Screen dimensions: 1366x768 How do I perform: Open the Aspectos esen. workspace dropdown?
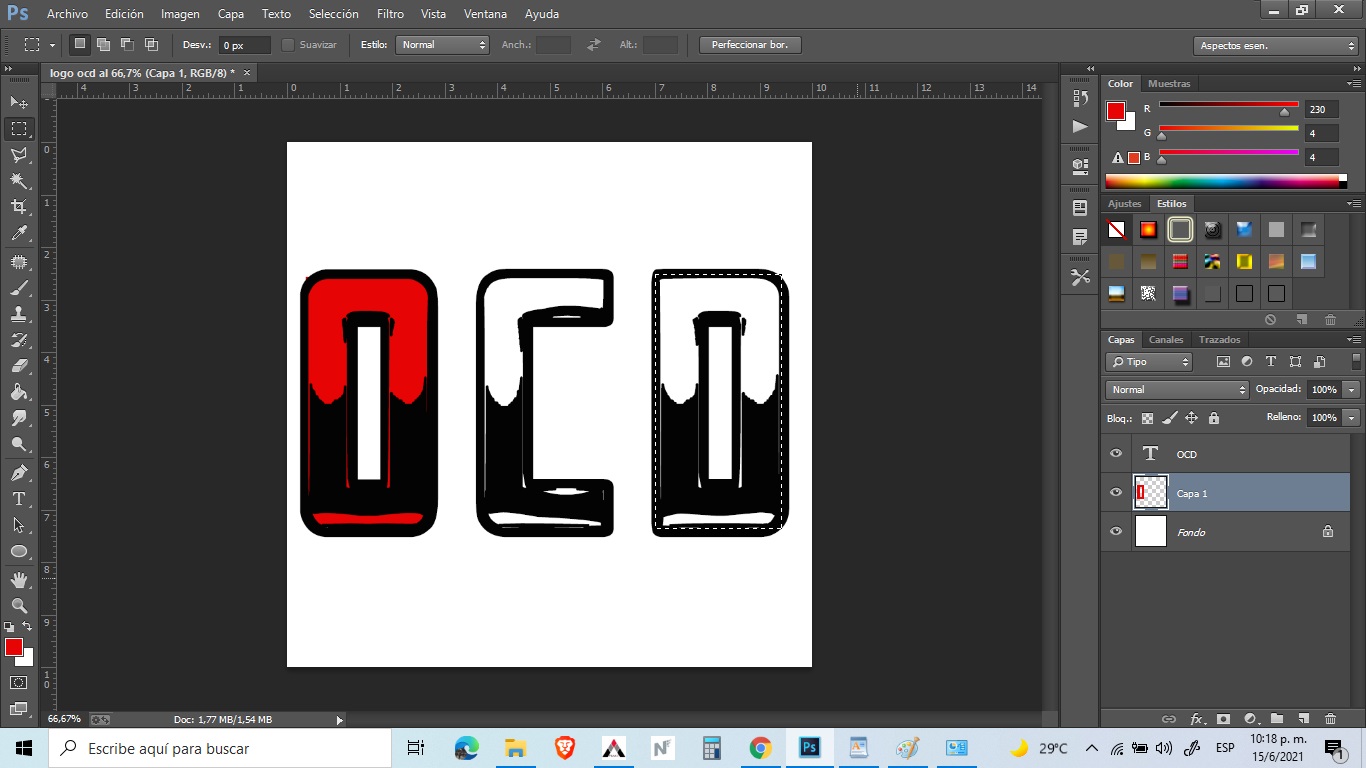point(1275,46)
